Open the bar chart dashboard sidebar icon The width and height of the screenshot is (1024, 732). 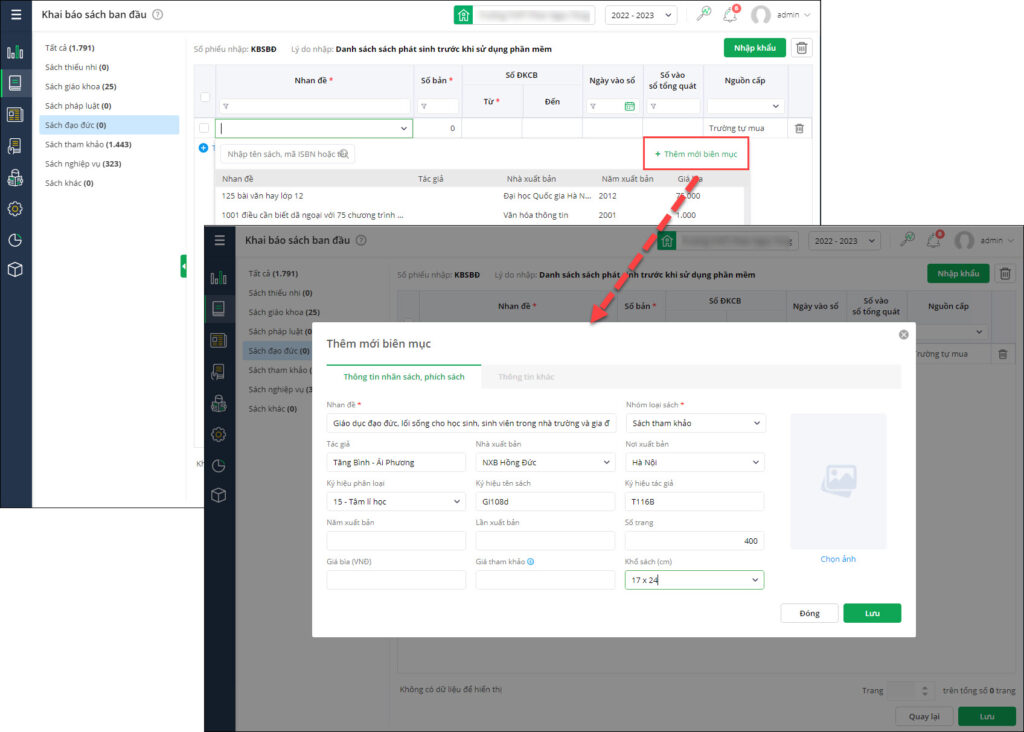point(15,52)
